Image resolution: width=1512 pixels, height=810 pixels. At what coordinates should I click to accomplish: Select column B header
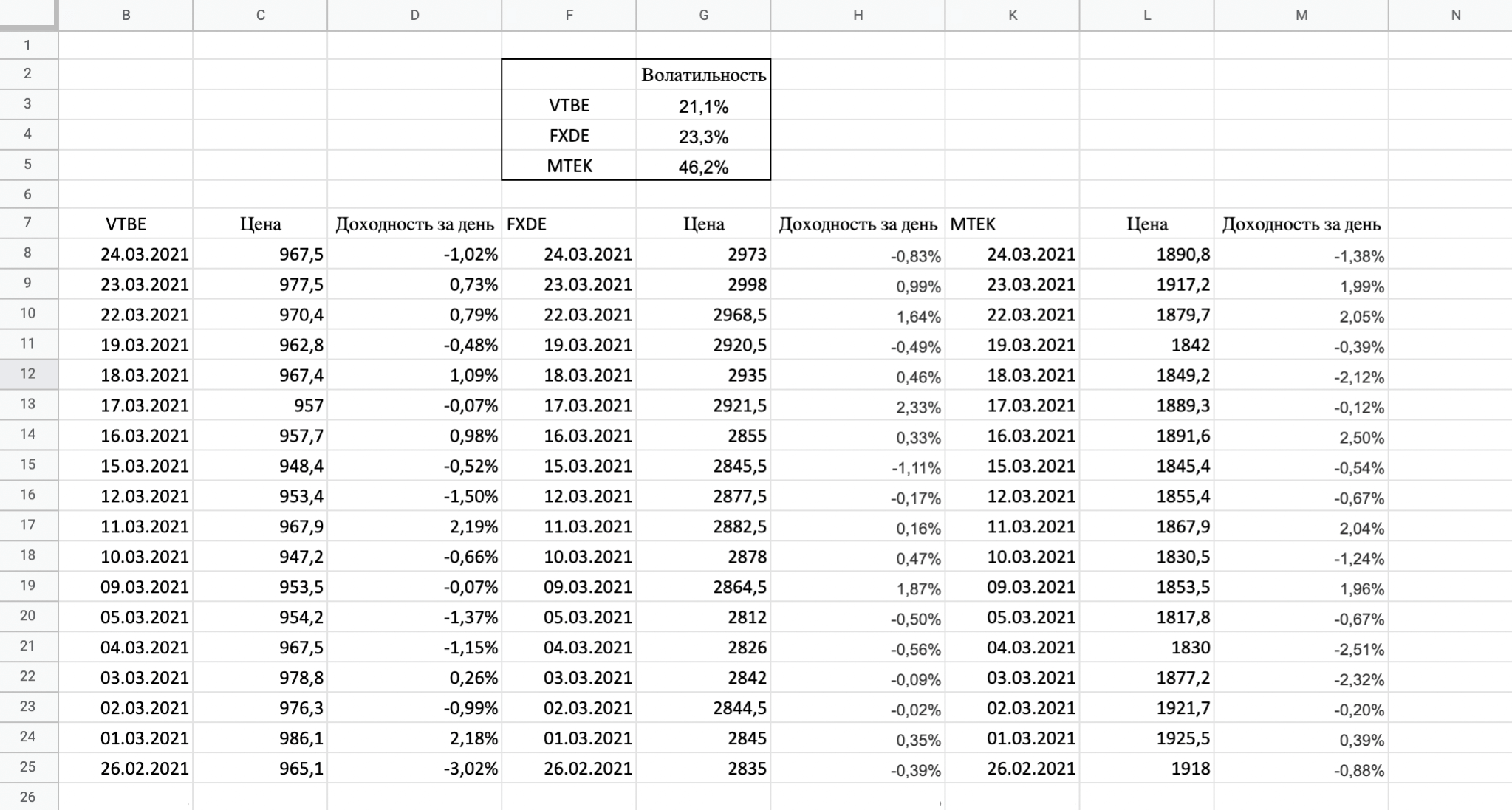click(126, 15)
